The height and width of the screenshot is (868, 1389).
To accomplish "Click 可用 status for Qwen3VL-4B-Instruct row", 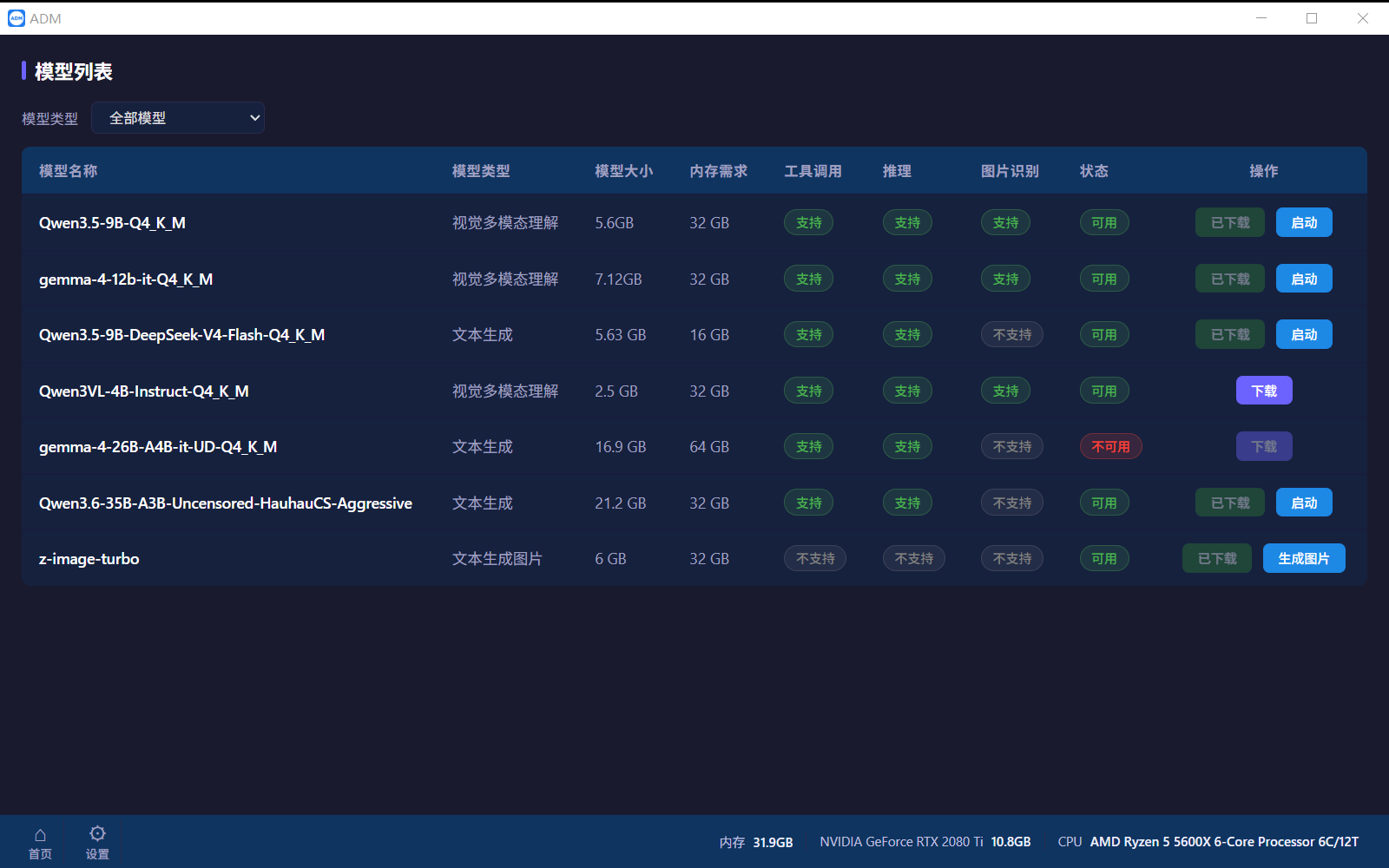I will pyautogui.click(x=1104, y=391).
